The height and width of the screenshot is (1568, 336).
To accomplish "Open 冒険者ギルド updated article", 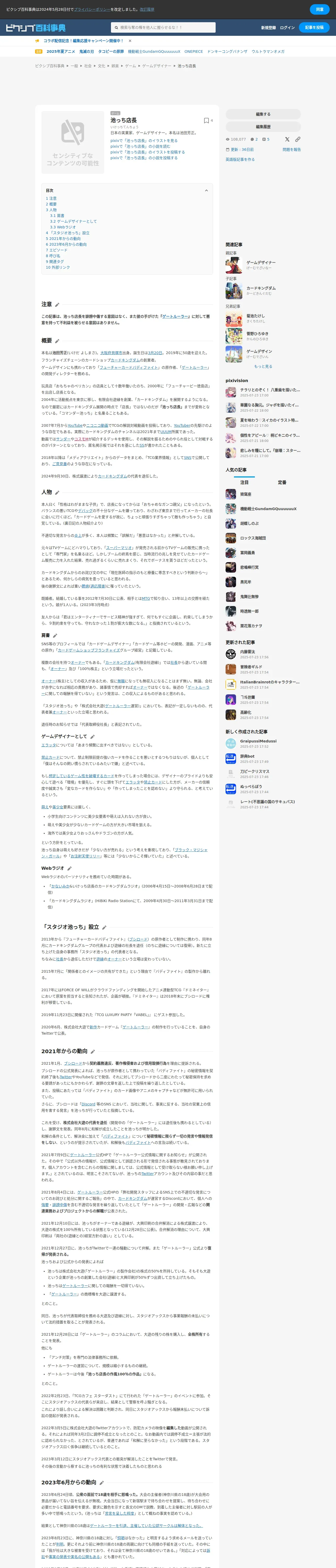I will pyautogui.click(x=251, y=667).
